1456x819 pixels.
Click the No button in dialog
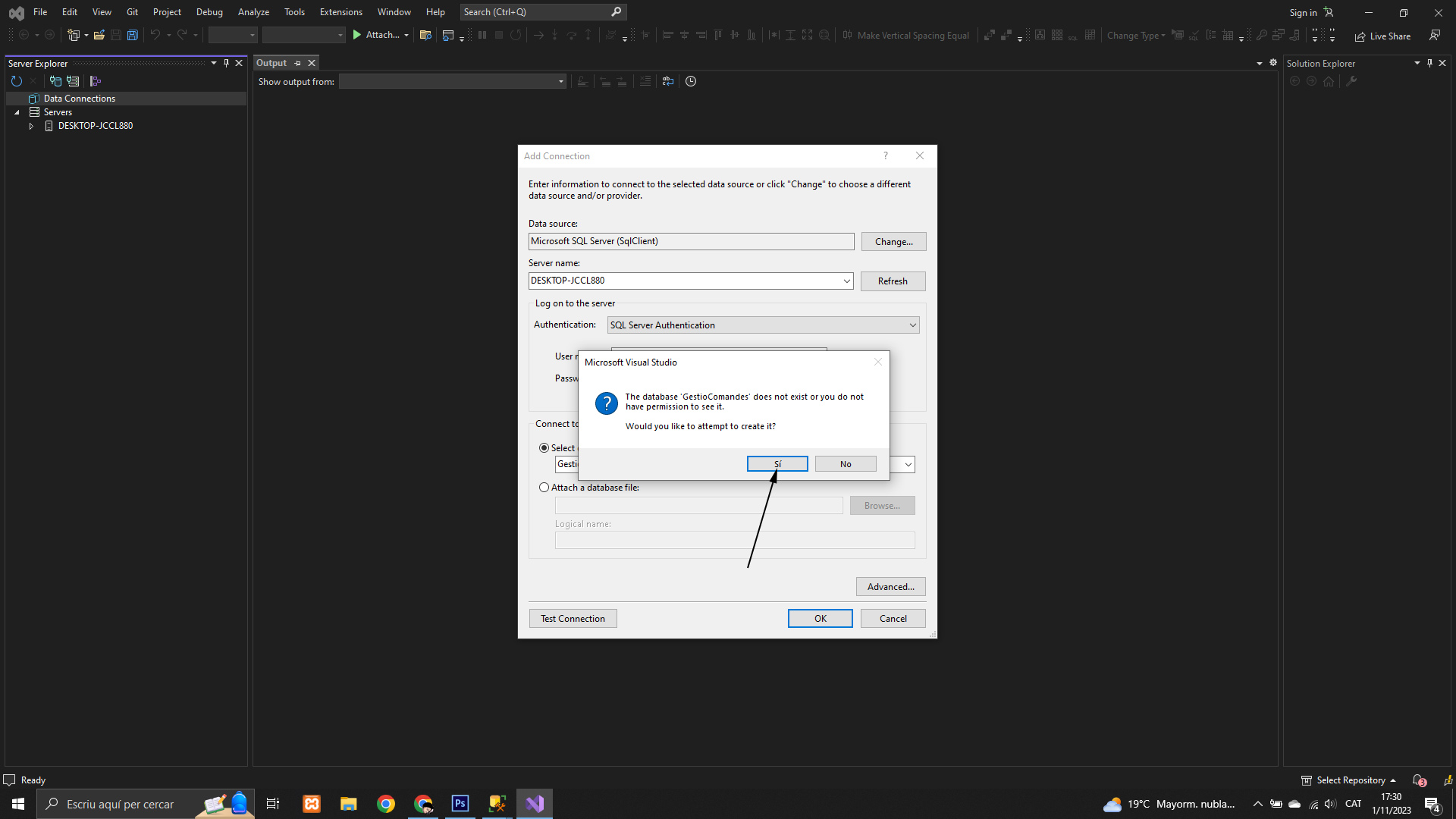[x=846, y=464]
